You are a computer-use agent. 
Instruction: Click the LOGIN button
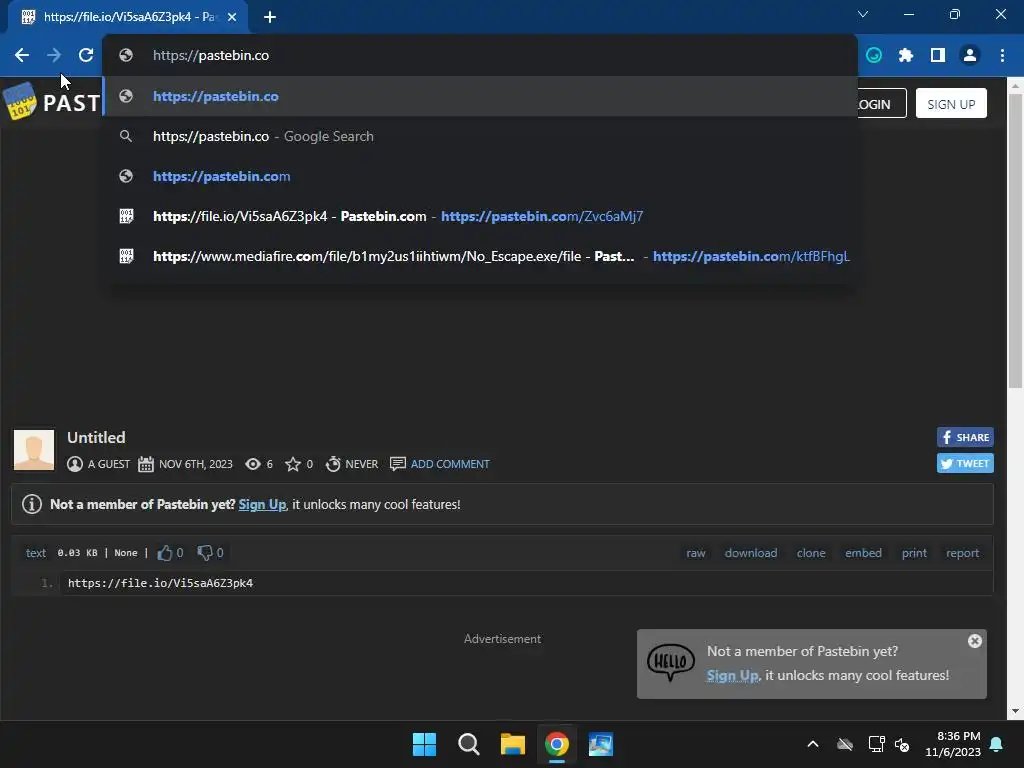click(x=882, y=104)
